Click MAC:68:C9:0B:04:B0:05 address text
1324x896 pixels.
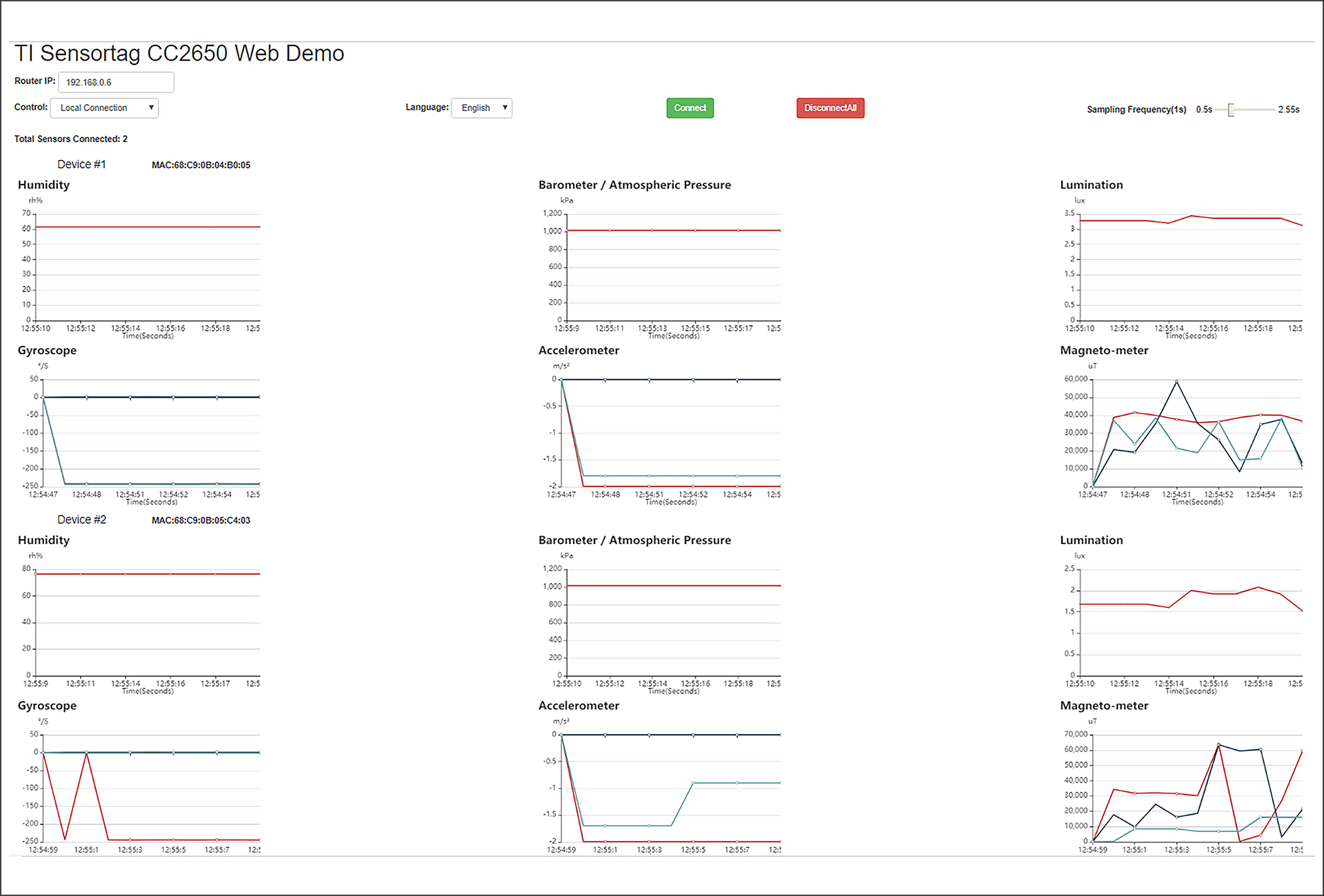tap(201, 165)
